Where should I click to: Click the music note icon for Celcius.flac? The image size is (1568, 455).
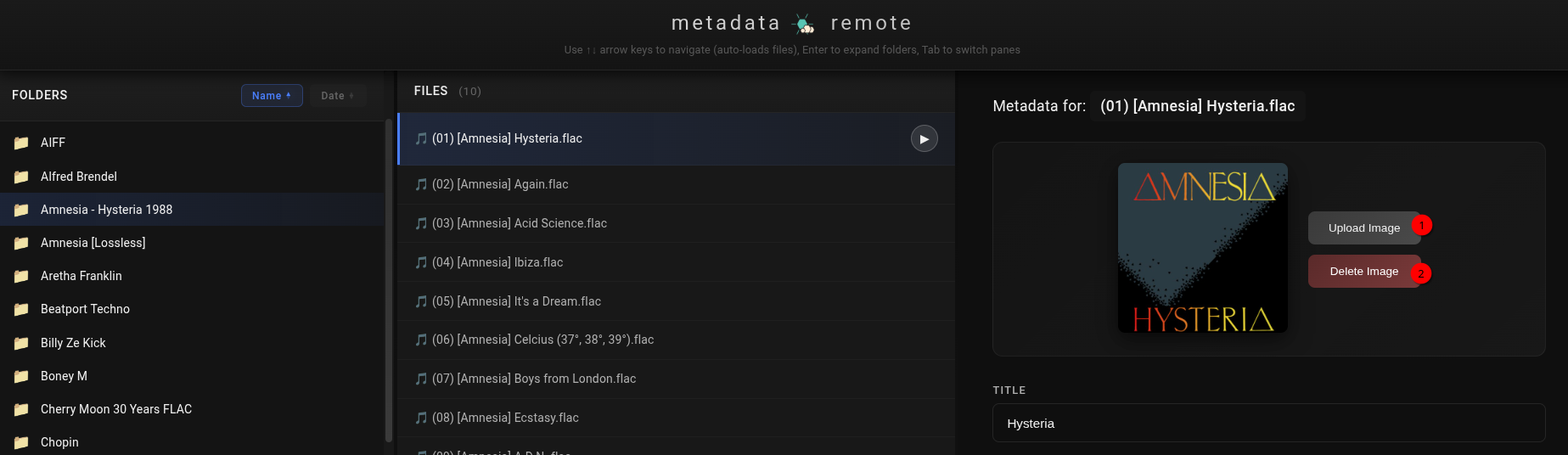click(x=421, y=340)
